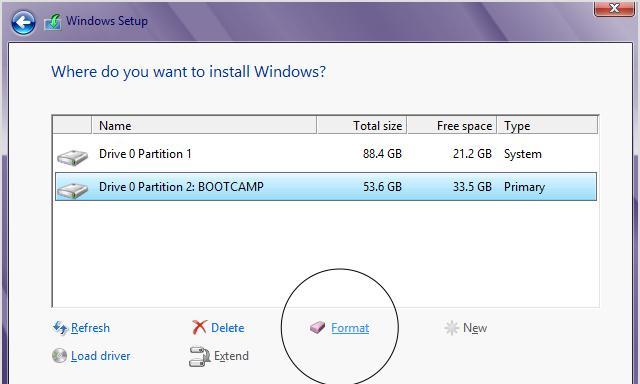This screenshot has height=384, width=640.
Task: Click drive icon for BOOTCAMP partition
Action: (72, 191)
